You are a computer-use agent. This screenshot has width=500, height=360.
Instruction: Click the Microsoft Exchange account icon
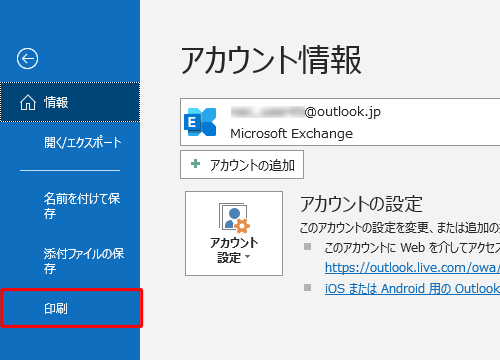point(200,122)
